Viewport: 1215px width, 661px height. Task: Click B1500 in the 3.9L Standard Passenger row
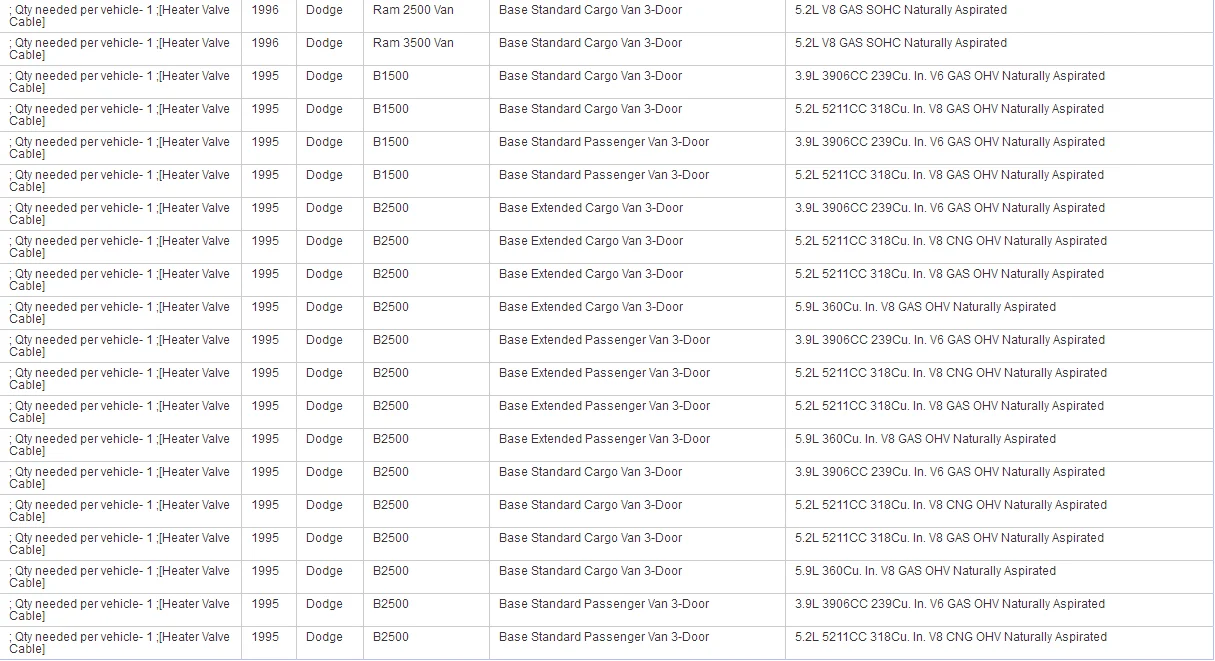pos(391,142)
